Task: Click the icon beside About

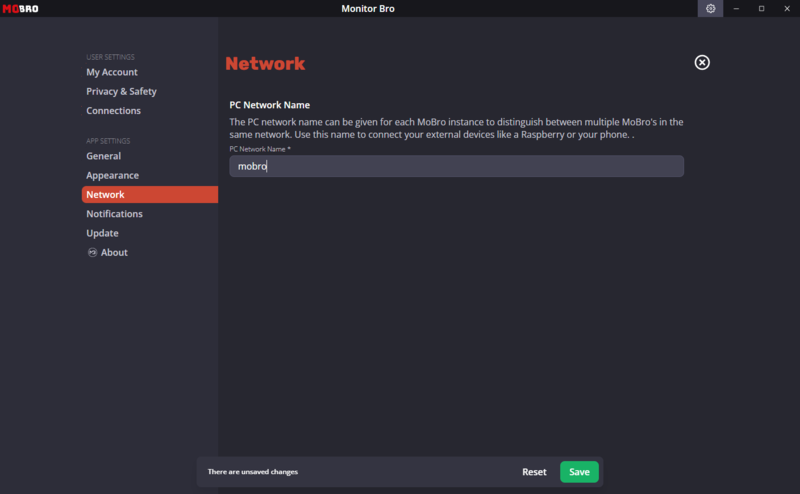Action: coord(92,252)
